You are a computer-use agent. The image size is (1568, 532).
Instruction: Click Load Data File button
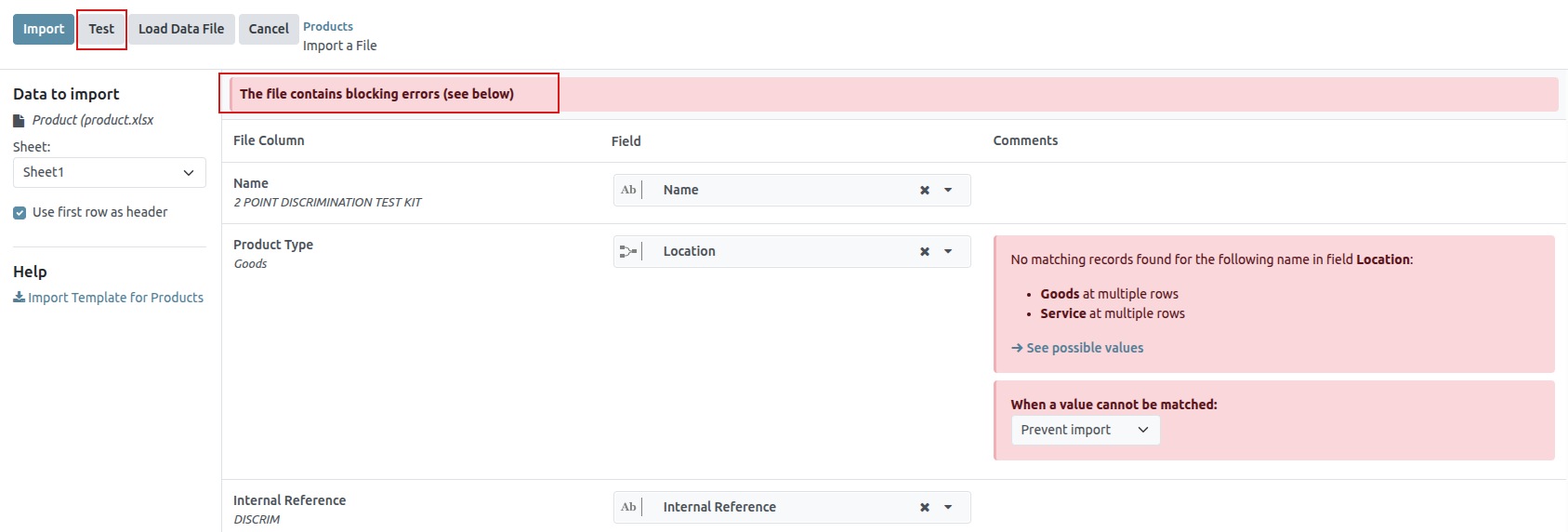[181, 29]
